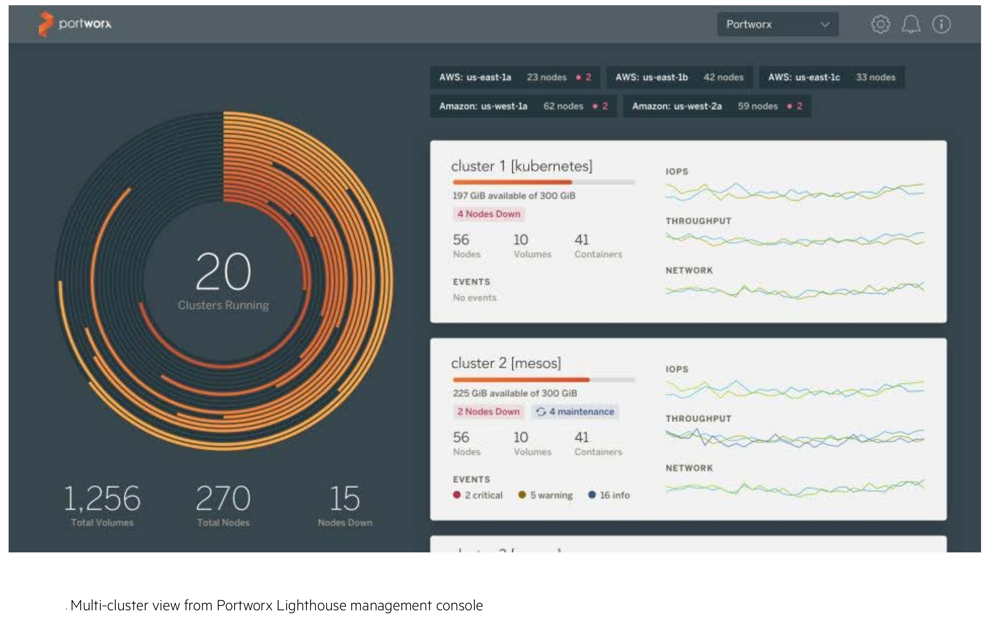Click the maintenance refresh icon in cluster 2

(540, 412)
